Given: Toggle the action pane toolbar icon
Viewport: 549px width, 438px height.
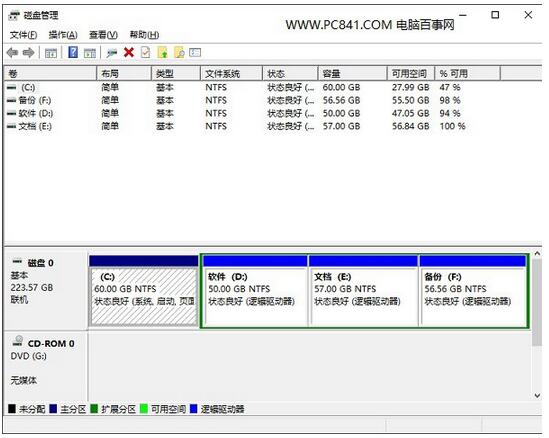Looking at the screenshot, I should (90, 53).
